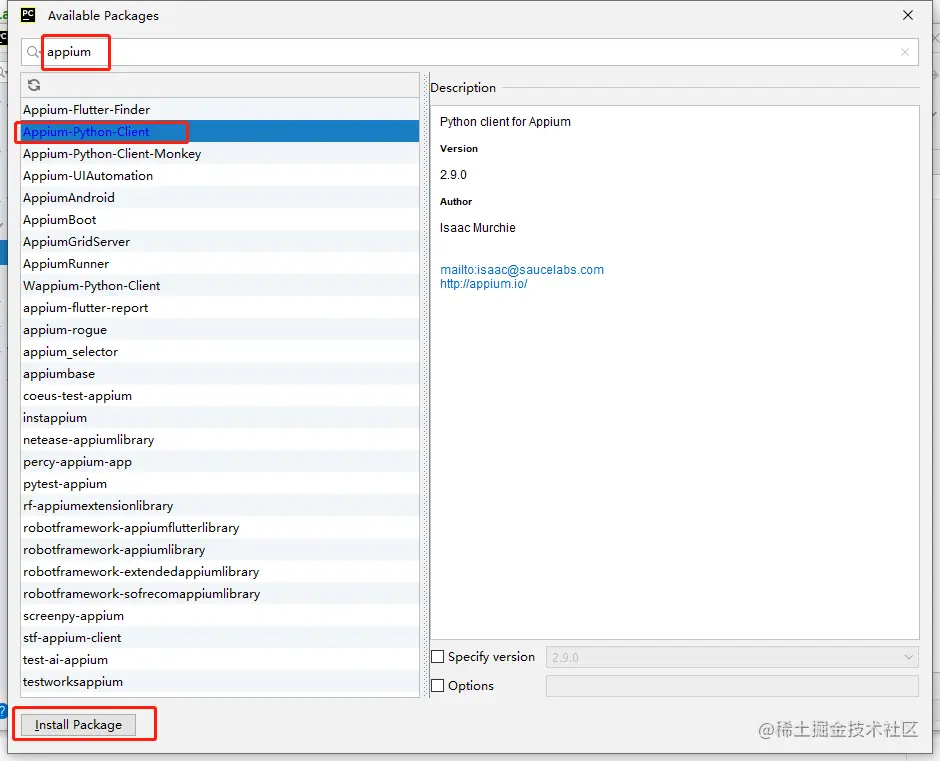The width and height of the screenshot is (940, 761).
Task: Open the mailto:isaac@saucelabs.com link
Action: click(x=522, y=270)
